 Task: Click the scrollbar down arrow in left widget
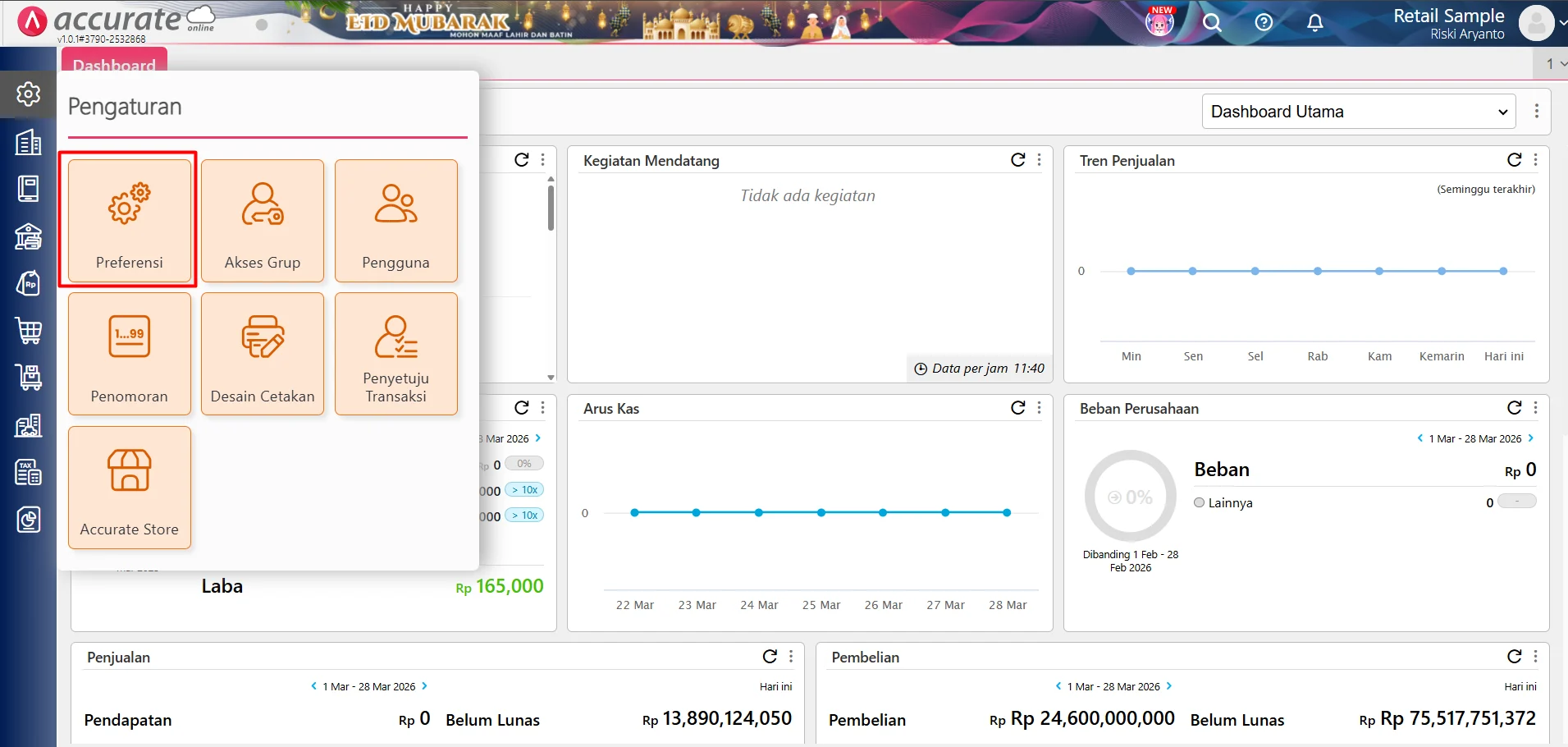[x=551, y=378]
